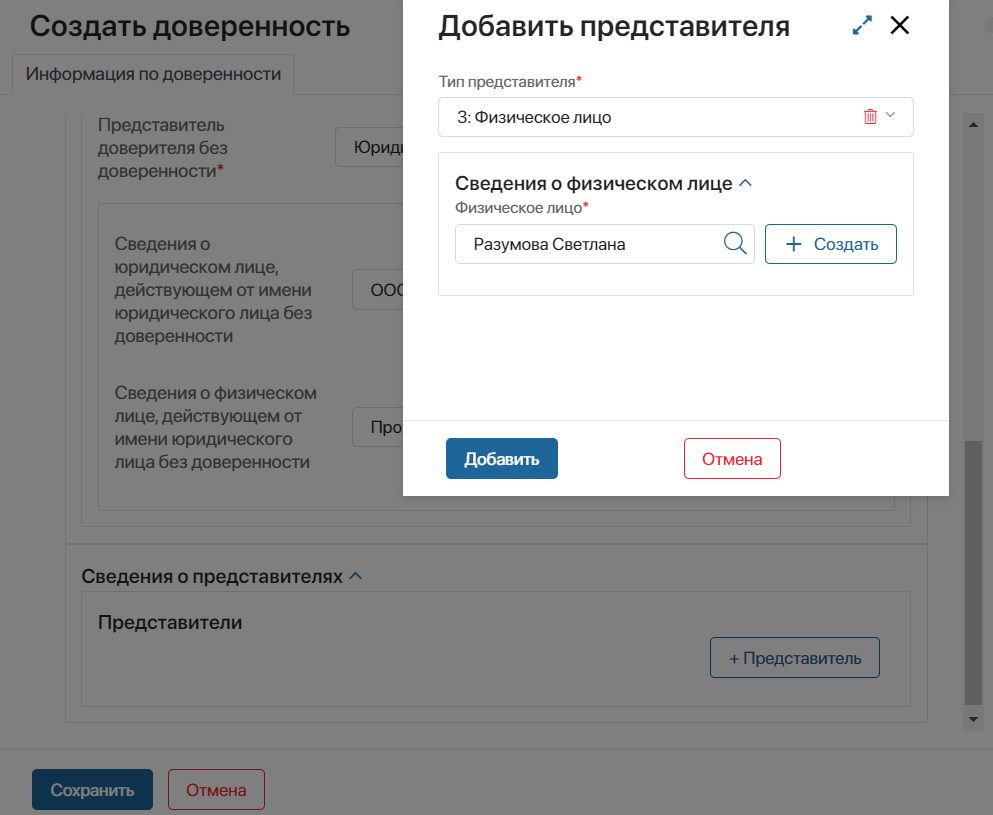The image size is (993, 815).
Task: Clear representative type with trash icon
Action: (x=870, y=117)
